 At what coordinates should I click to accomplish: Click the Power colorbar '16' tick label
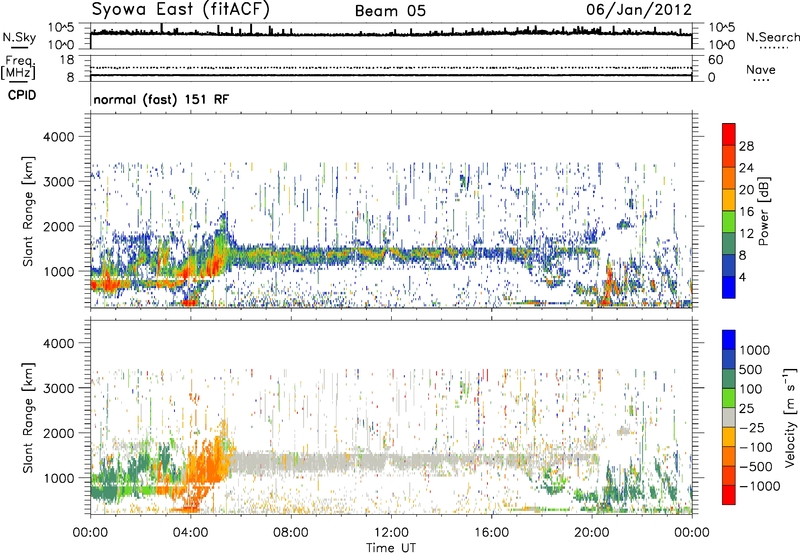coord(746,212)
